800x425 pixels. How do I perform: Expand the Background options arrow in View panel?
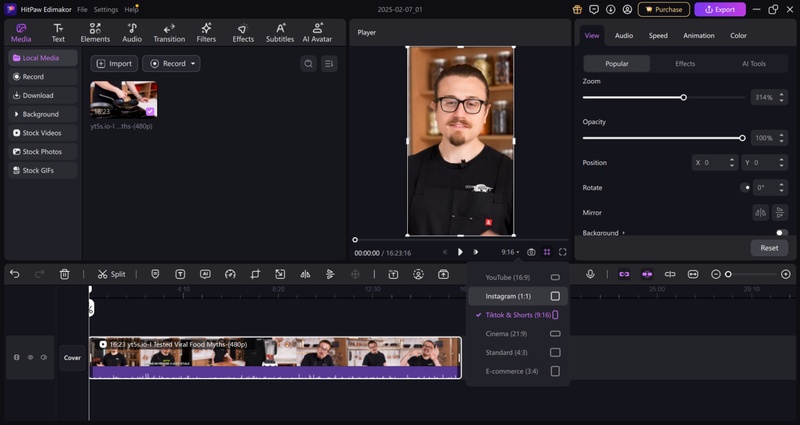pos(623,233)
